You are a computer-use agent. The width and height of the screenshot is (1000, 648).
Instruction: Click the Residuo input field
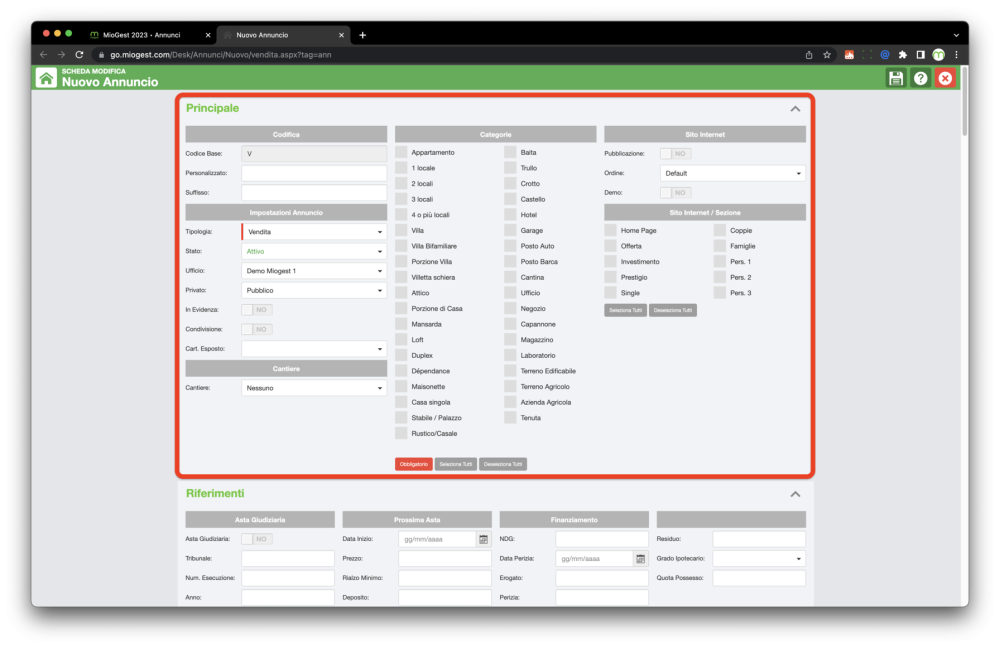point(759,539)
